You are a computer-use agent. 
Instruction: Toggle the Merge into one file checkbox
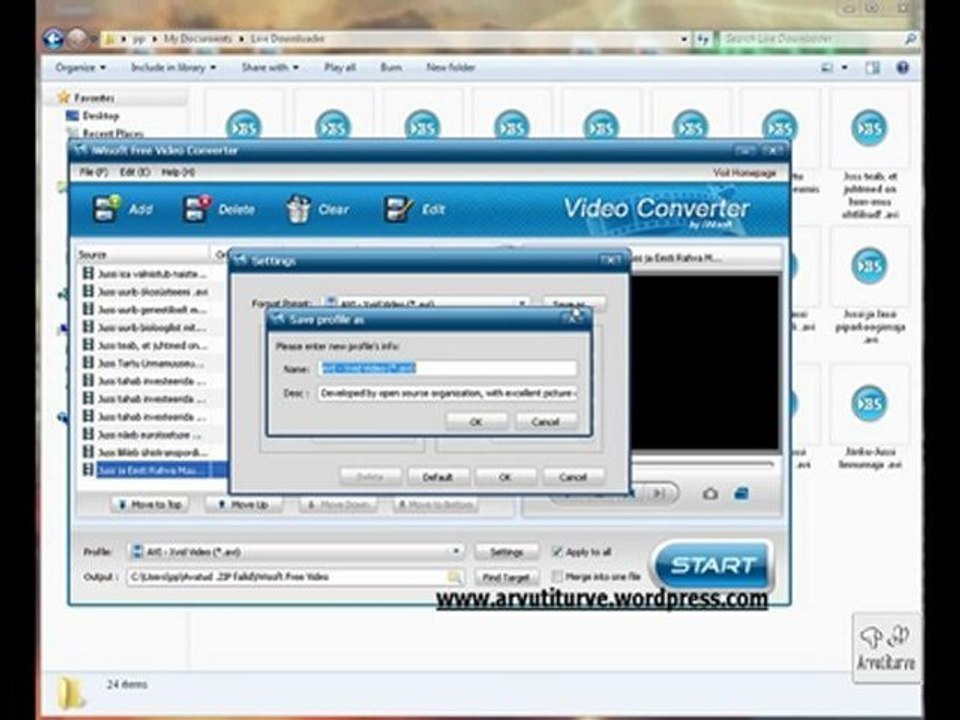[x=557, y=576]
